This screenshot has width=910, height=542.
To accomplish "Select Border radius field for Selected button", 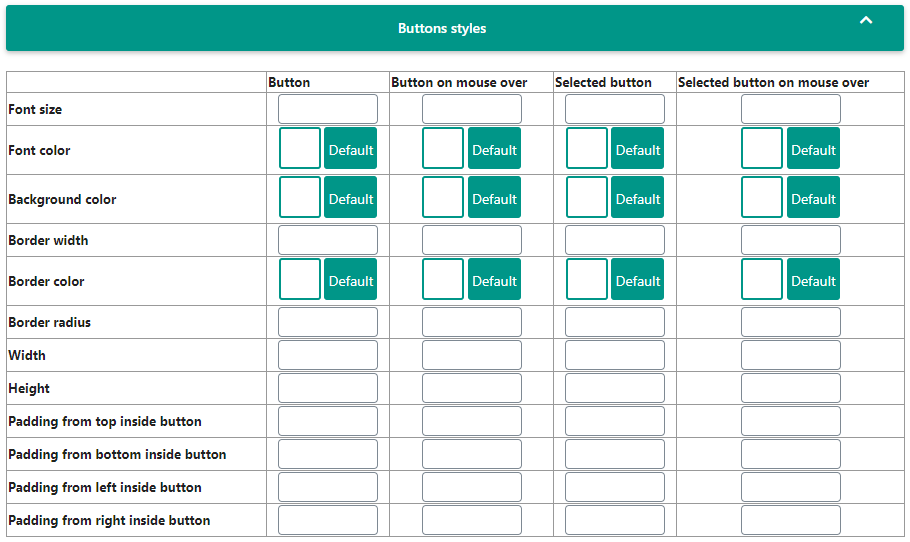I will coord(615,322).
